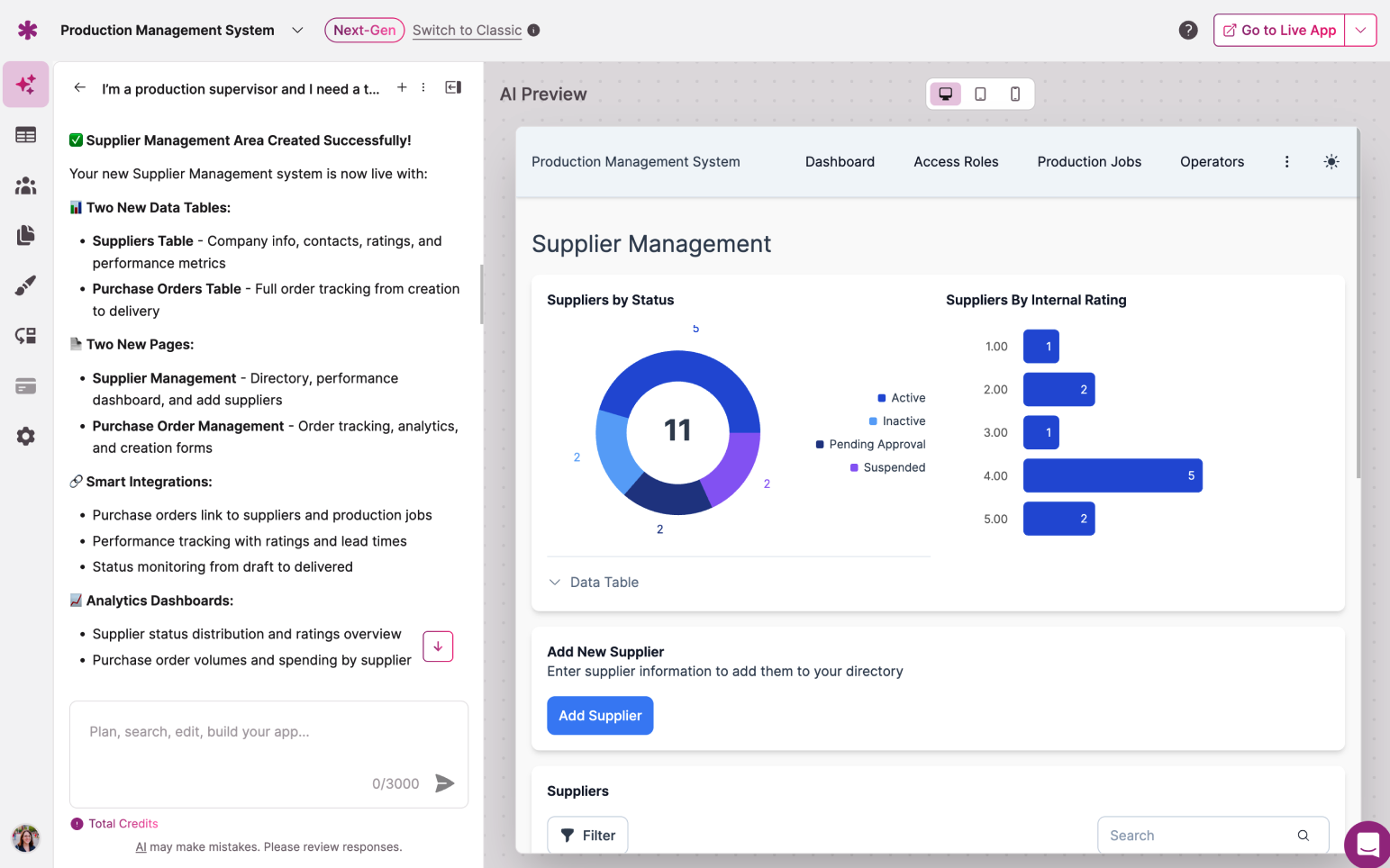This screenshot has width=1390, height=868.
Task: Open the theme paintbrush tool in sidebar
Action: (25, 285)
